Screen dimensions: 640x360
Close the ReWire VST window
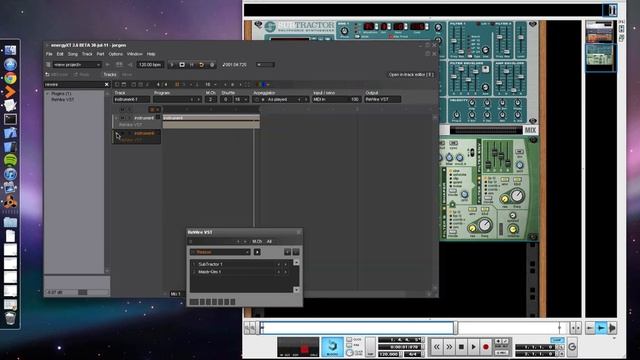coord(299,232)
